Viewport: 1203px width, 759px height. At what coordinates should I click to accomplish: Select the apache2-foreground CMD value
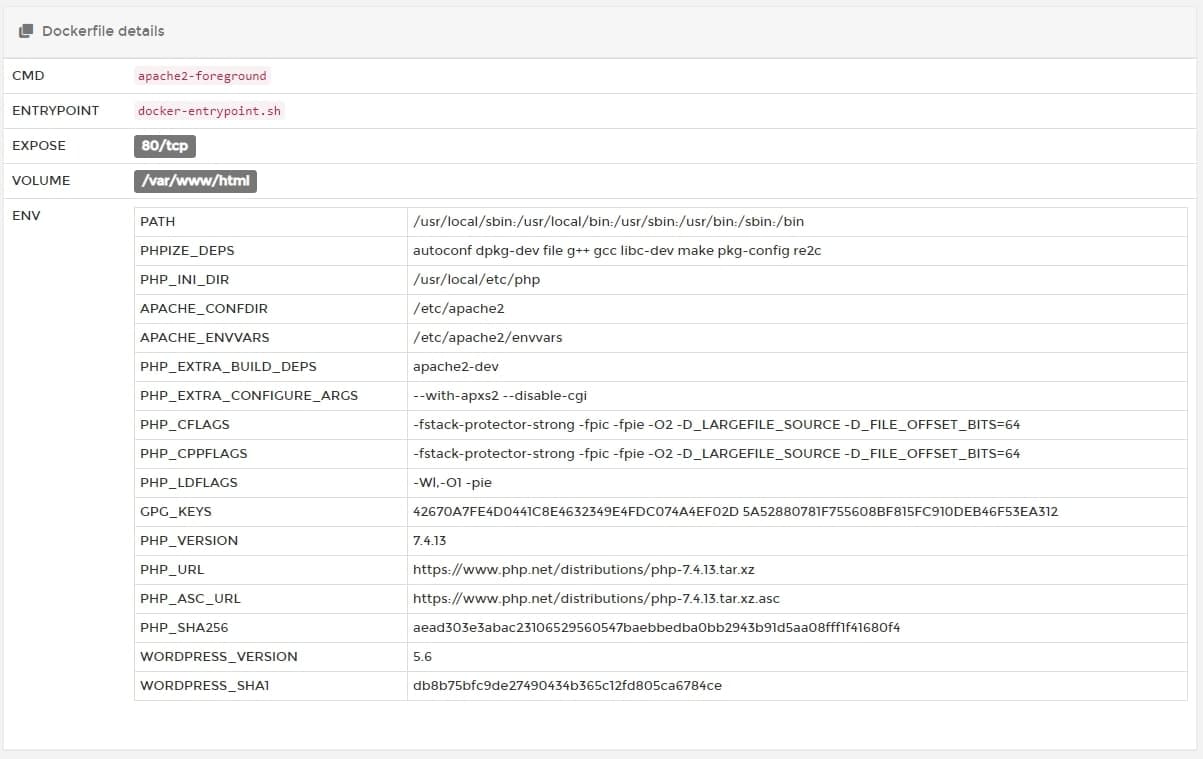coord(202,76)
